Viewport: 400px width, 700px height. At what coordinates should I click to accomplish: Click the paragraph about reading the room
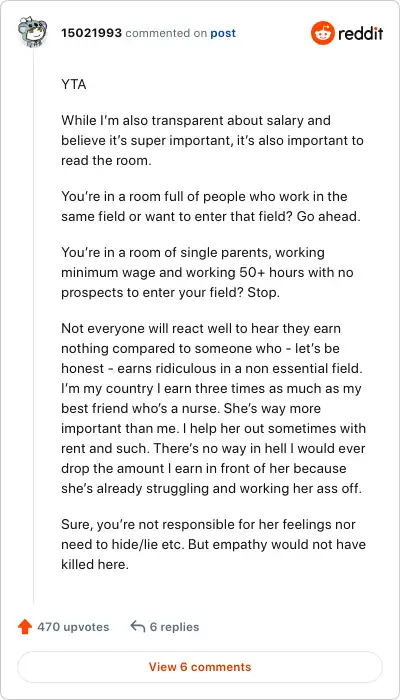pyautogui.click(x=212, y=141)
